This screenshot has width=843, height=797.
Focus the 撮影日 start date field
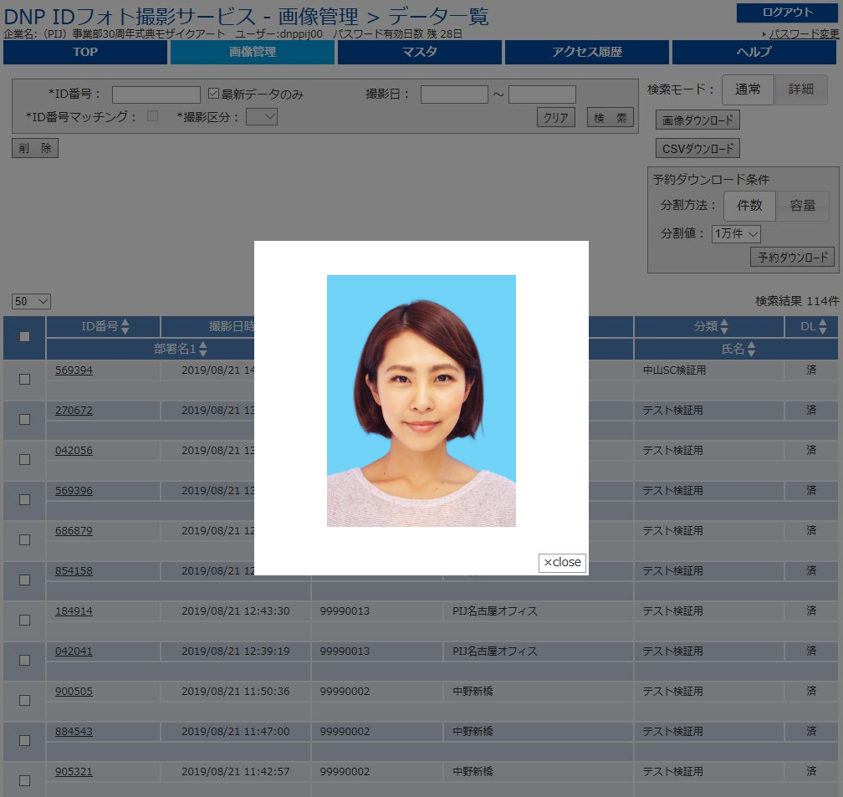pyautogui.click(x=454, y=95)
